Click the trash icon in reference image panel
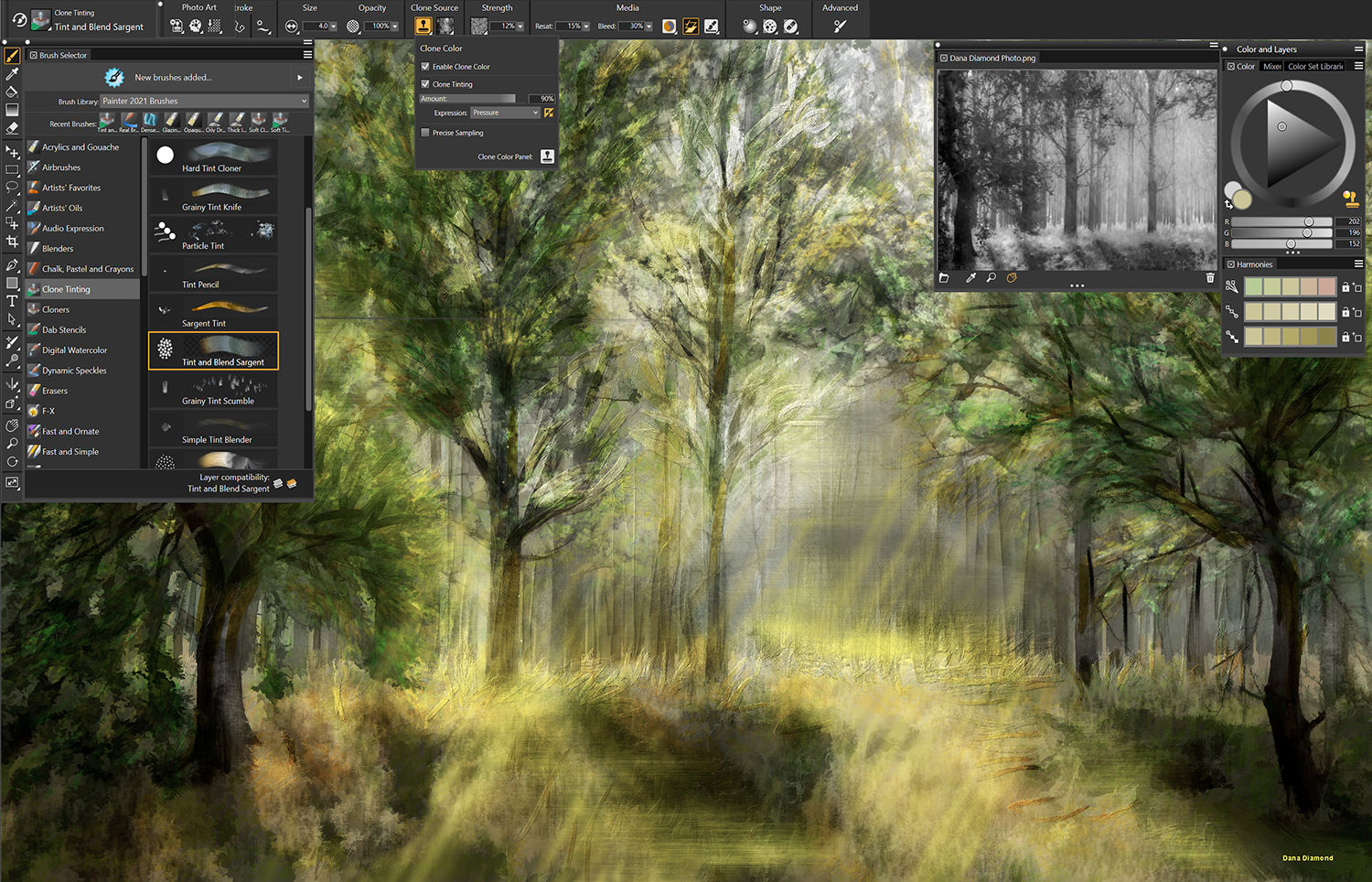This screenshot has width=1372, height=882. pyautogui.click(x=1210, y=278)
